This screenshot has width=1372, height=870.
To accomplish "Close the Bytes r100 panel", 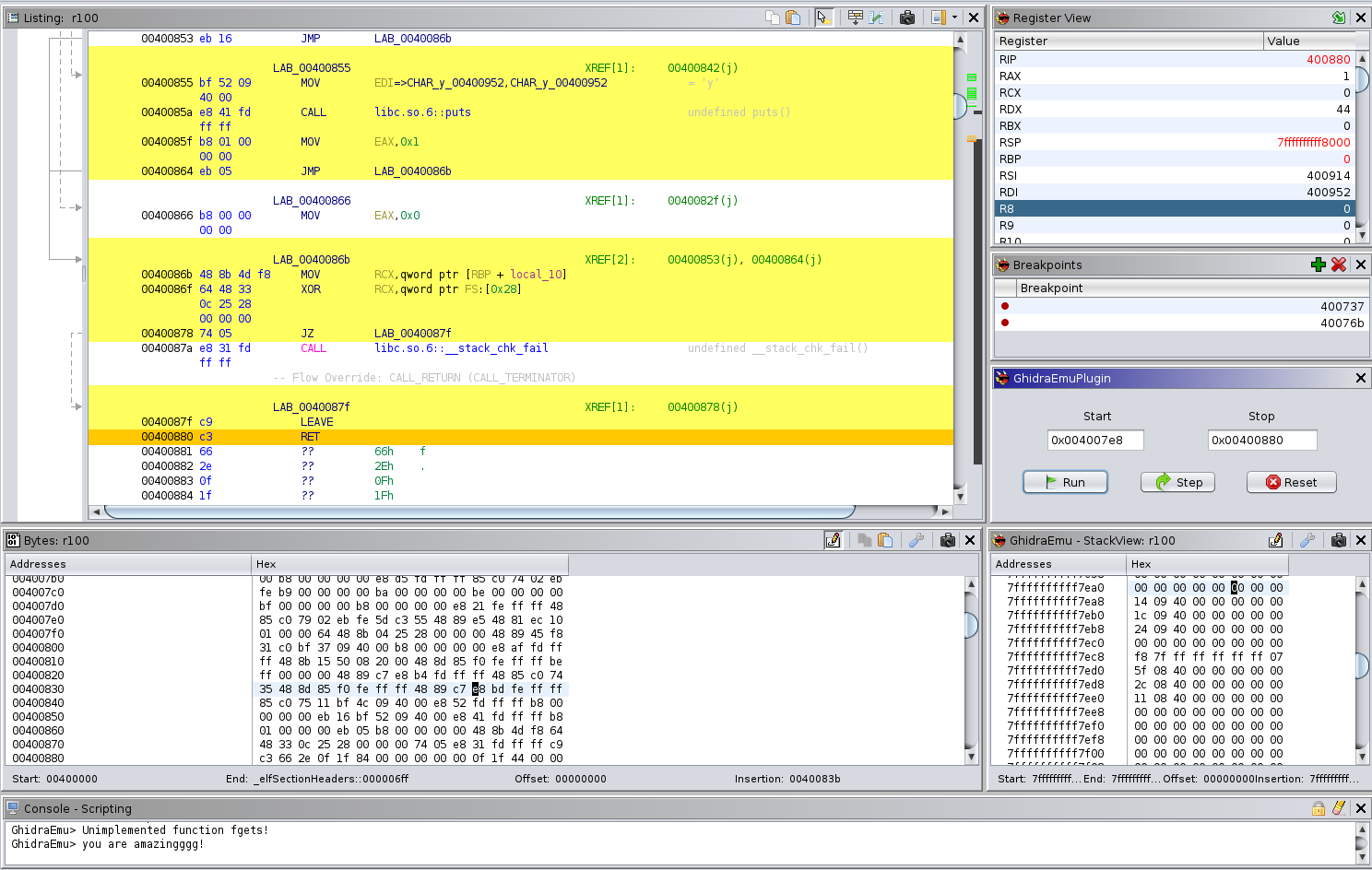I will [x=970, y=540].
